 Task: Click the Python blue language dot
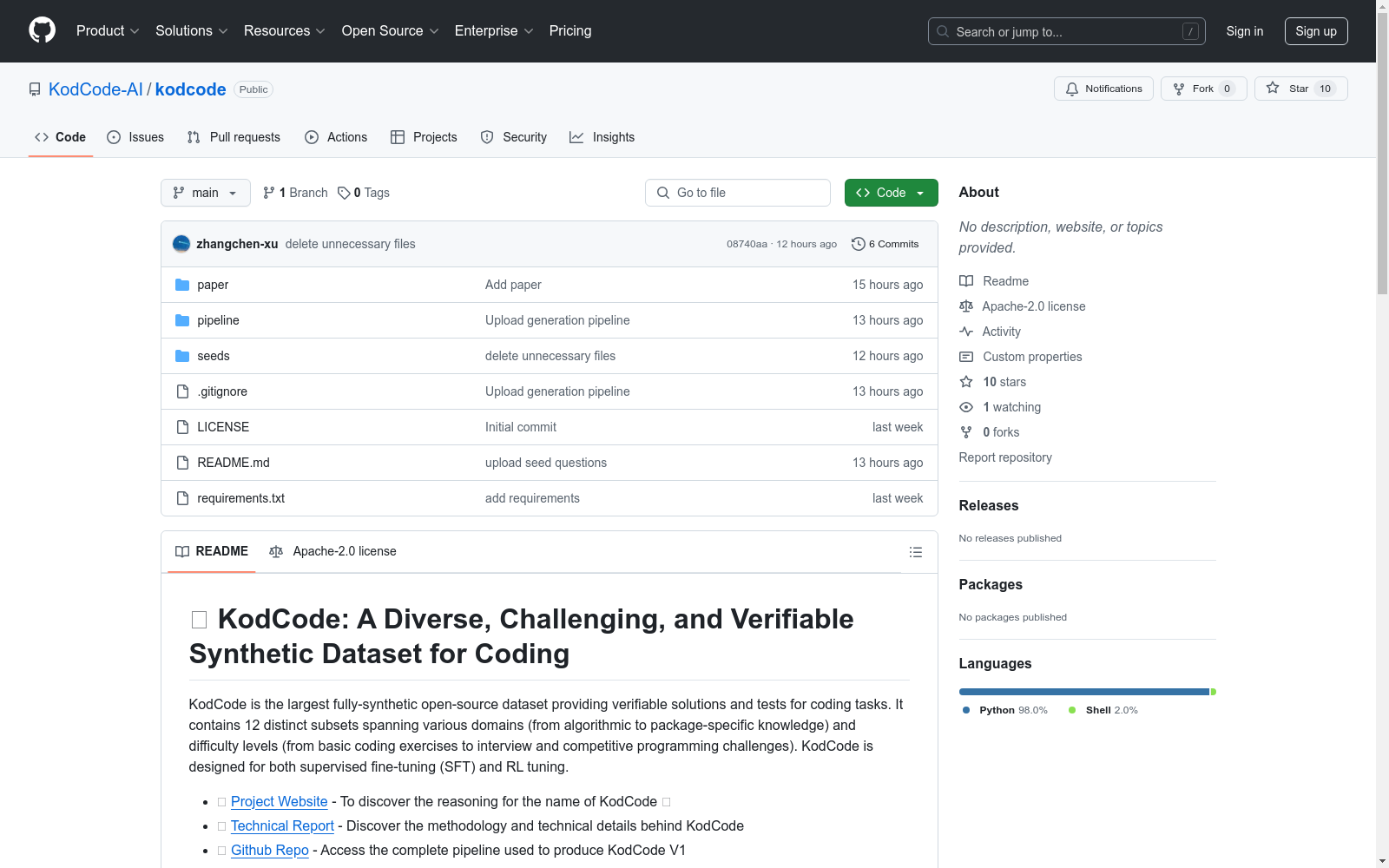click(x=966, y=710)
